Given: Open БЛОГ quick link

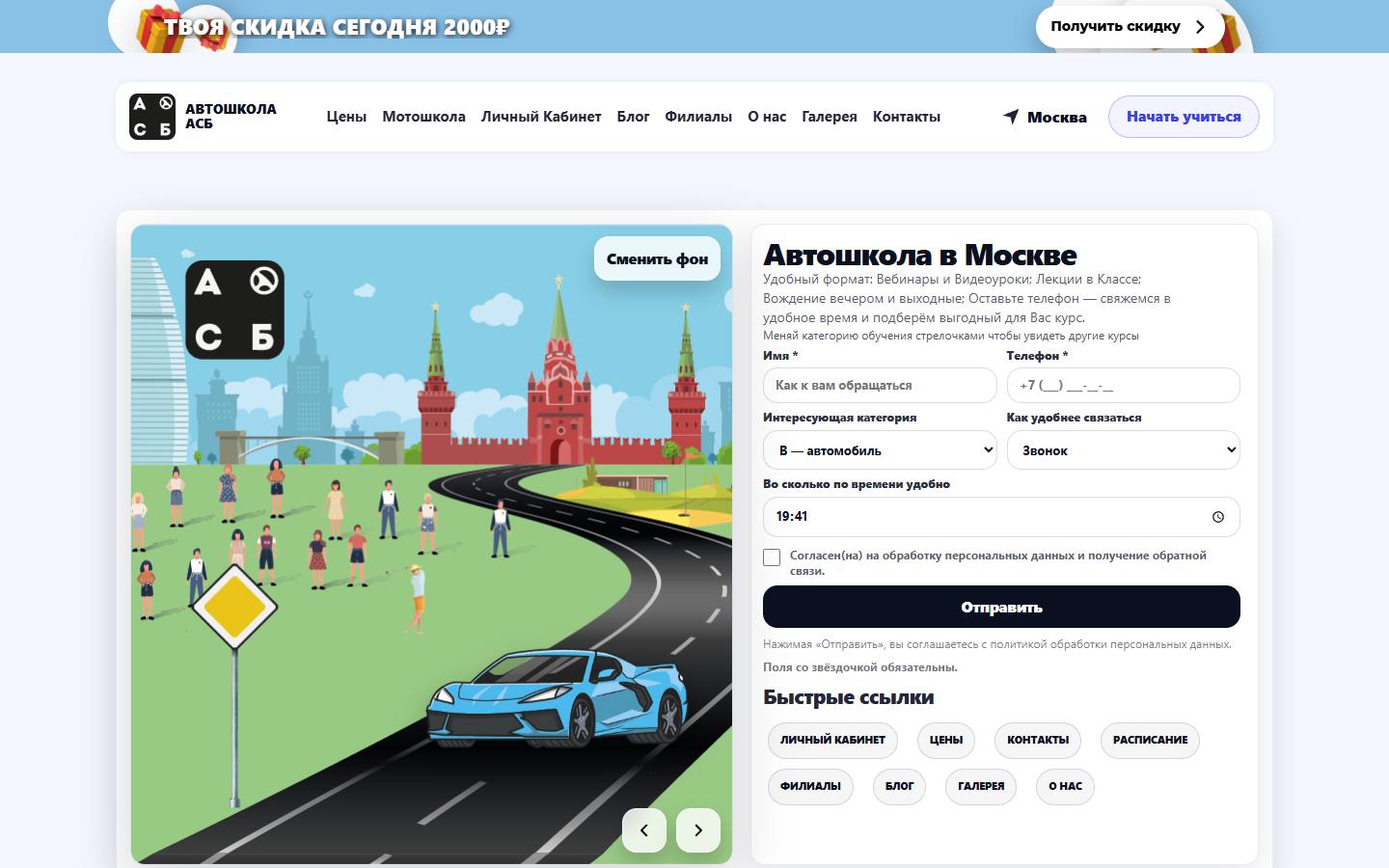Looking at the screenshot, I should click(x=900, y=786).
